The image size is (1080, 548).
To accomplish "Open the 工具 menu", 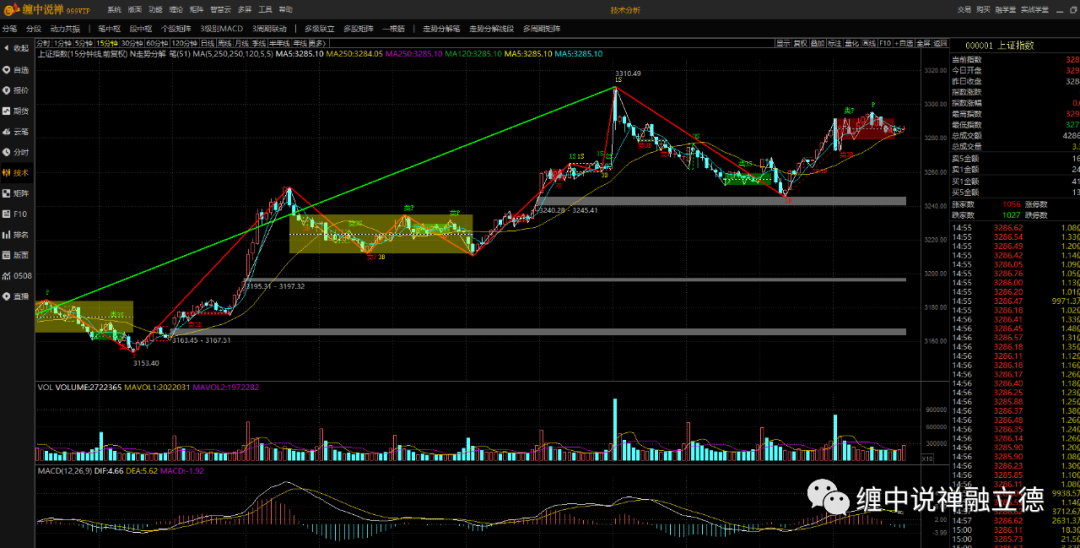I will [265, 10].
